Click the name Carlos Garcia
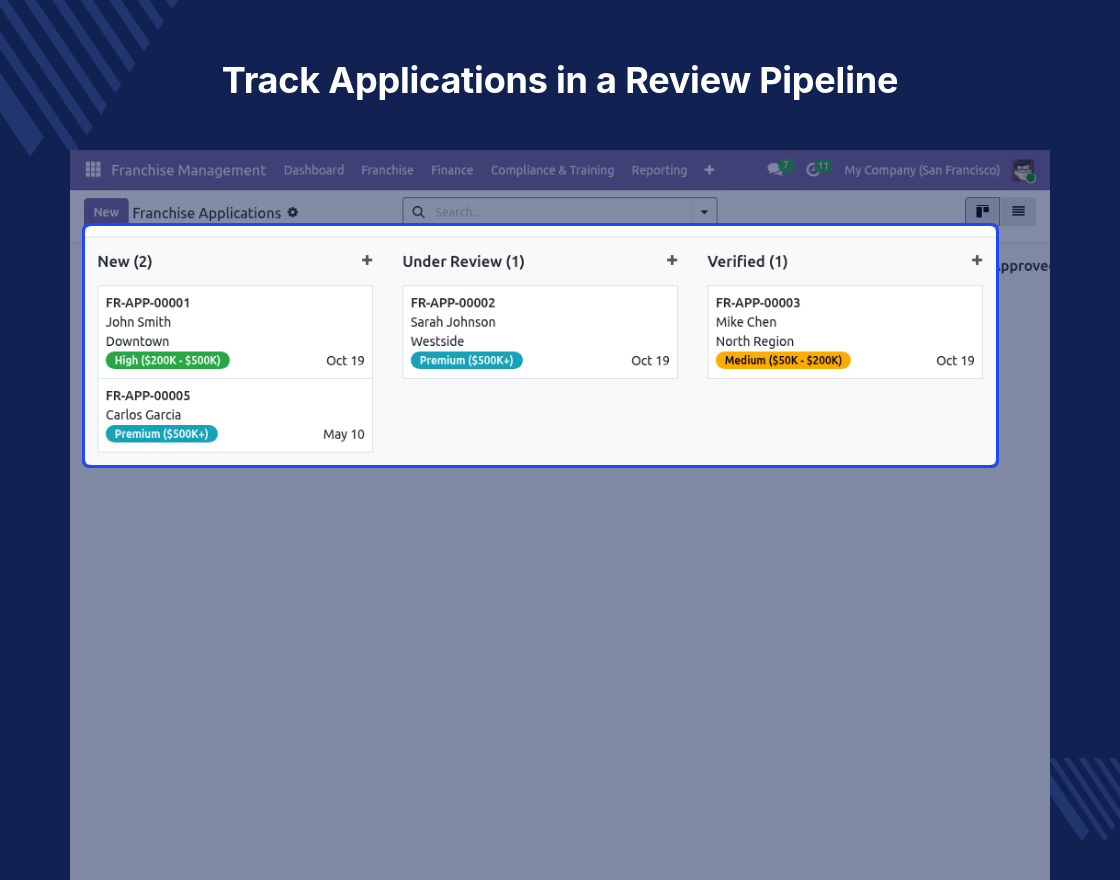Viewport: 1120px width, 880px height. point(144,415)
